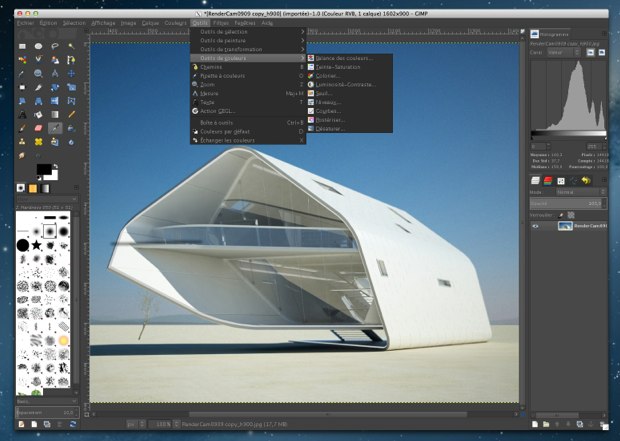
Task: Open the Canal channel dropdown
Action: pyautogui.click(x=563, y=52)
